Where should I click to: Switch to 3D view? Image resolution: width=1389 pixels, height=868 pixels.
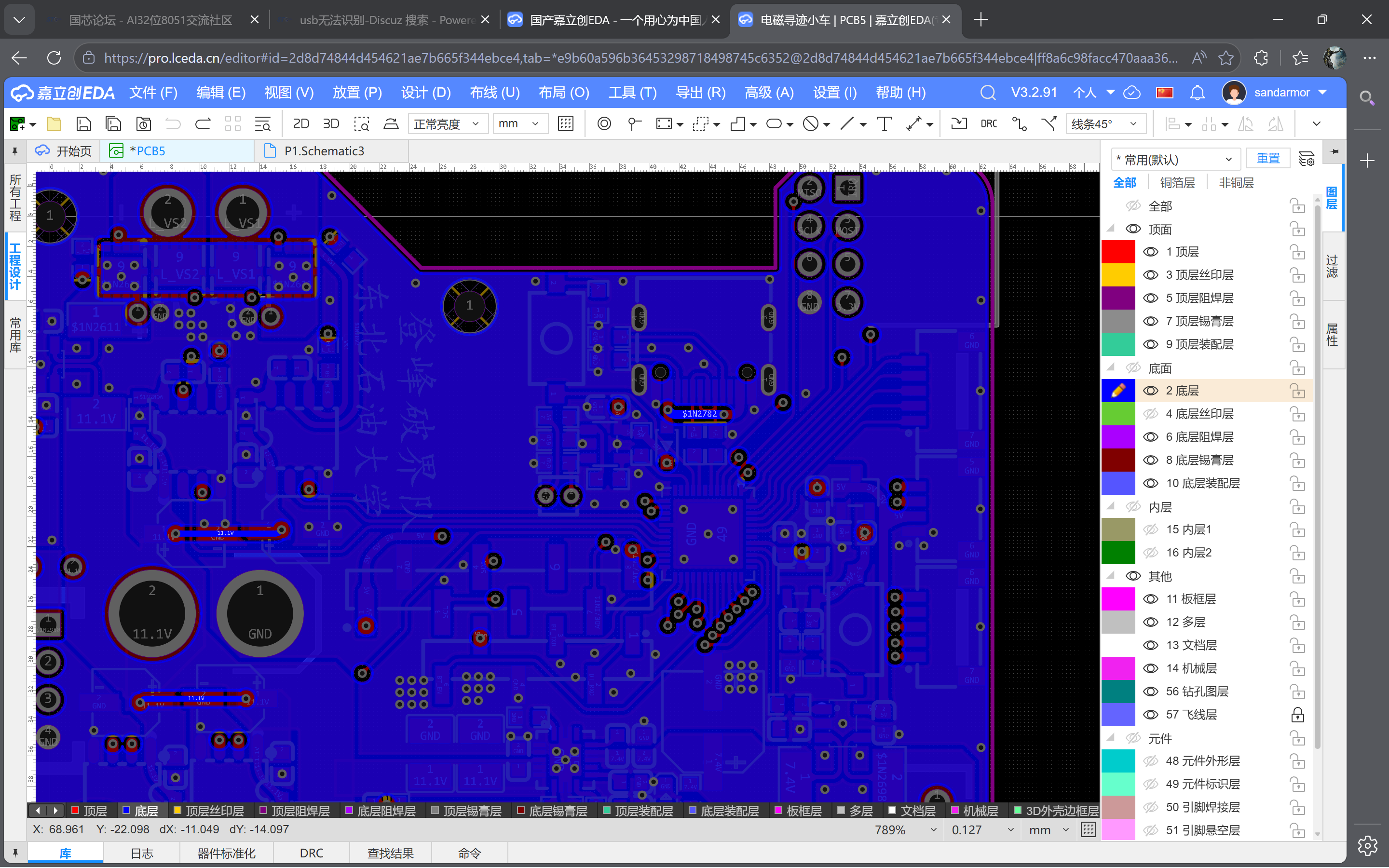[x=330, y=123]
